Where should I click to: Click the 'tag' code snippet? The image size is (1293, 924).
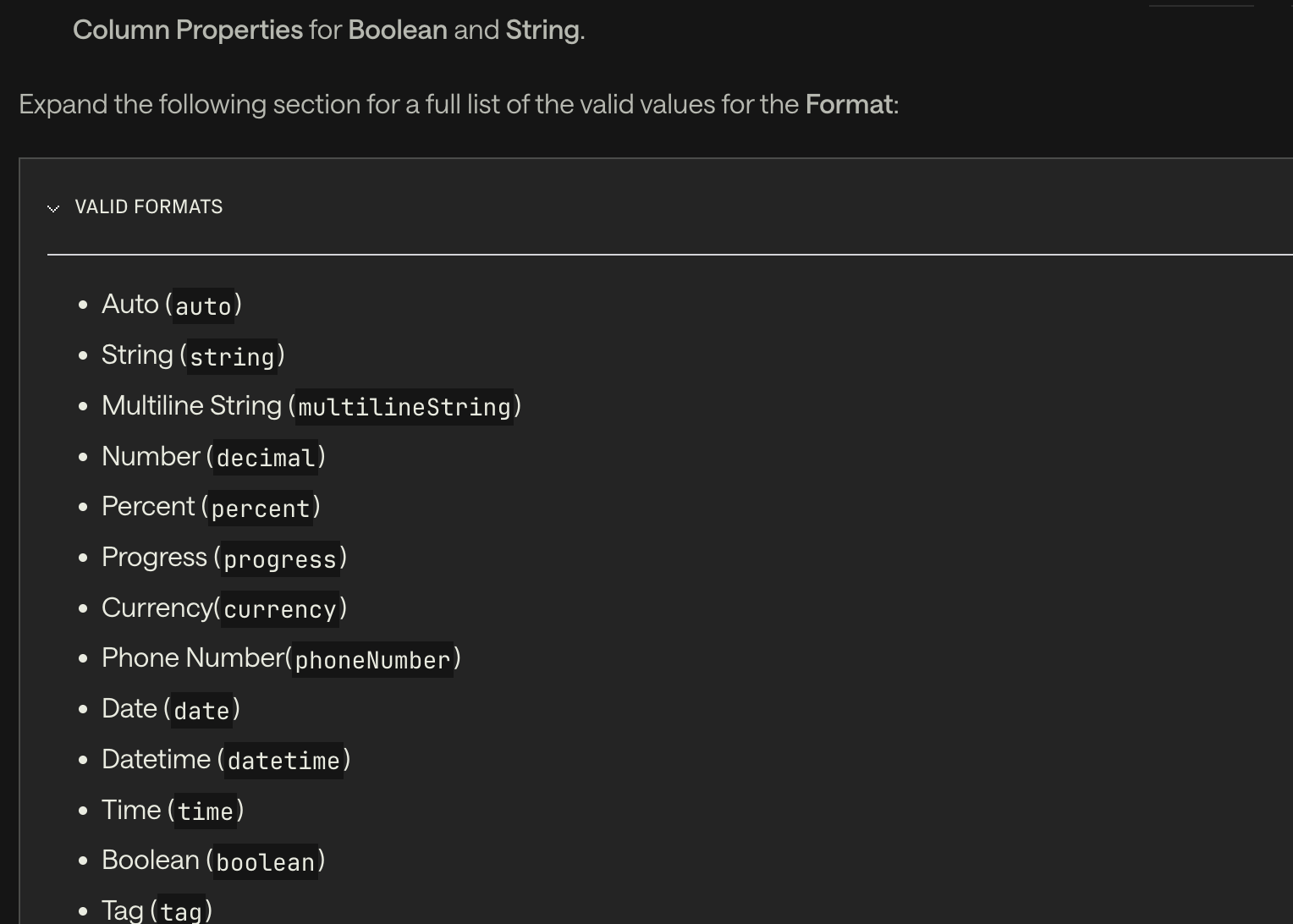tap(181, 911)
